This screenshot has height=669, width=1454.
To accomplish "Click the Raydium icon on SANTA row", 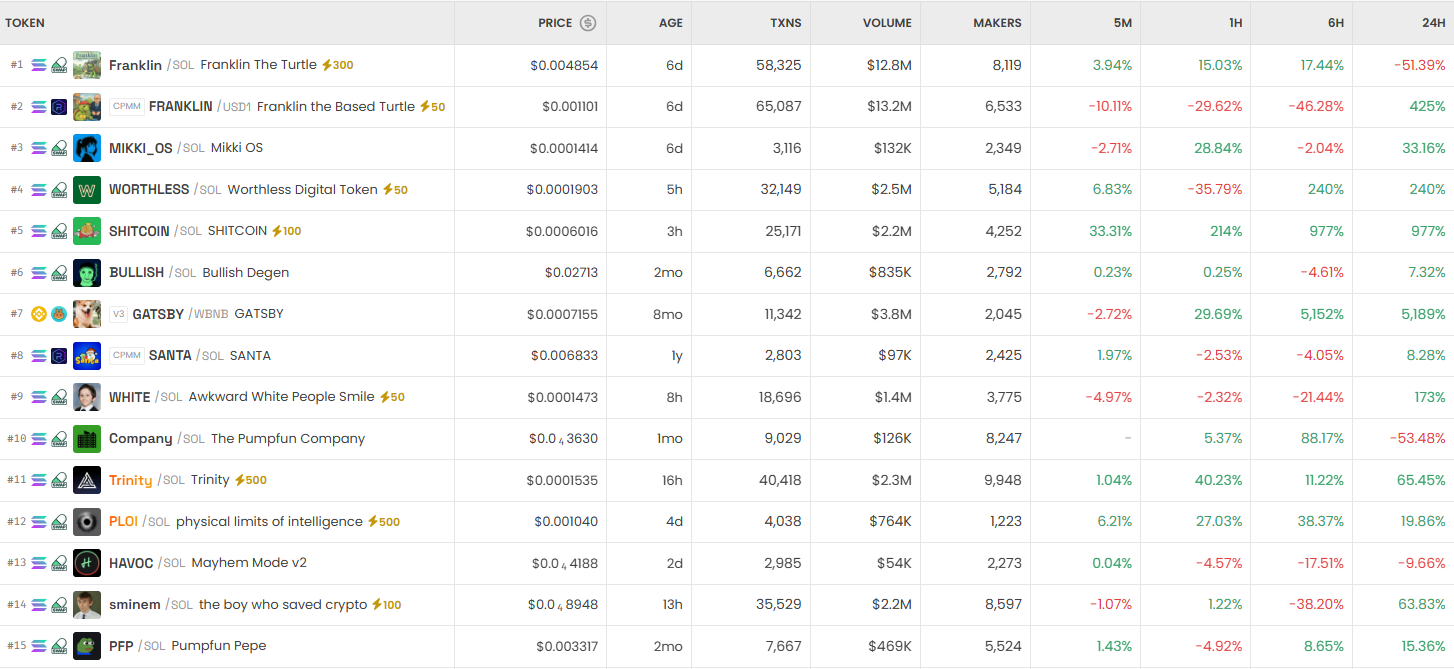I will coord(59,356).
